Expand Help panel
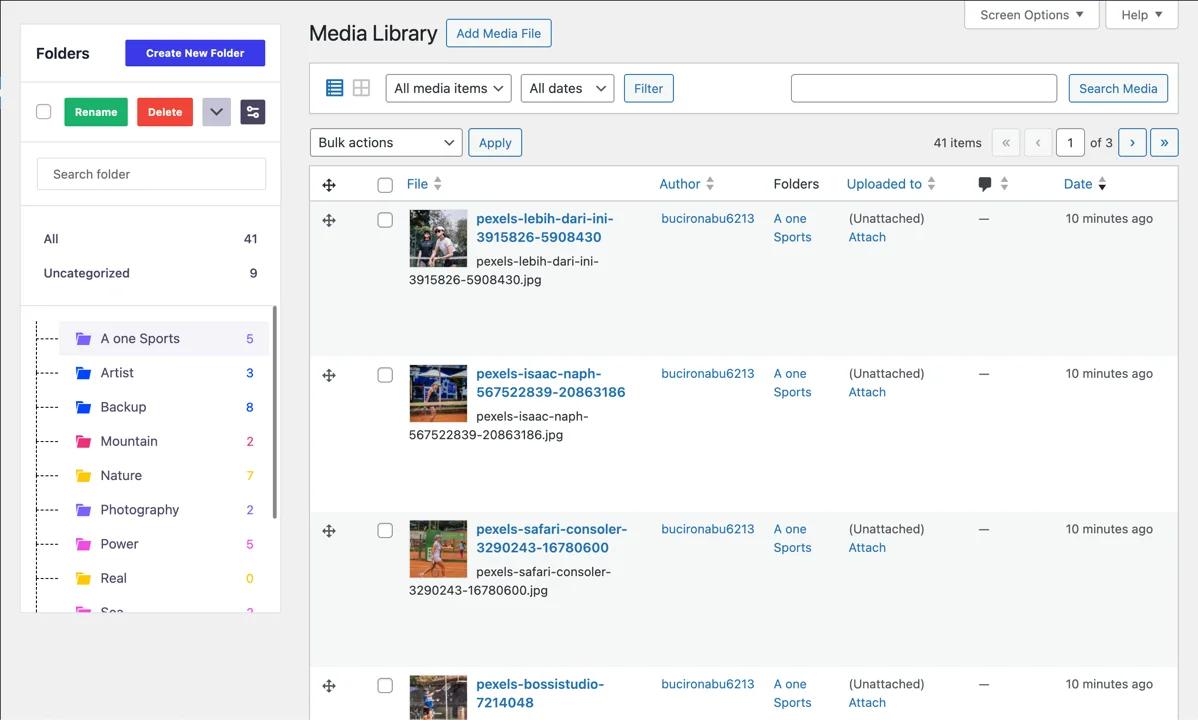The height and width of the screenshot is (720, 1198). [x=1141, y=15]
